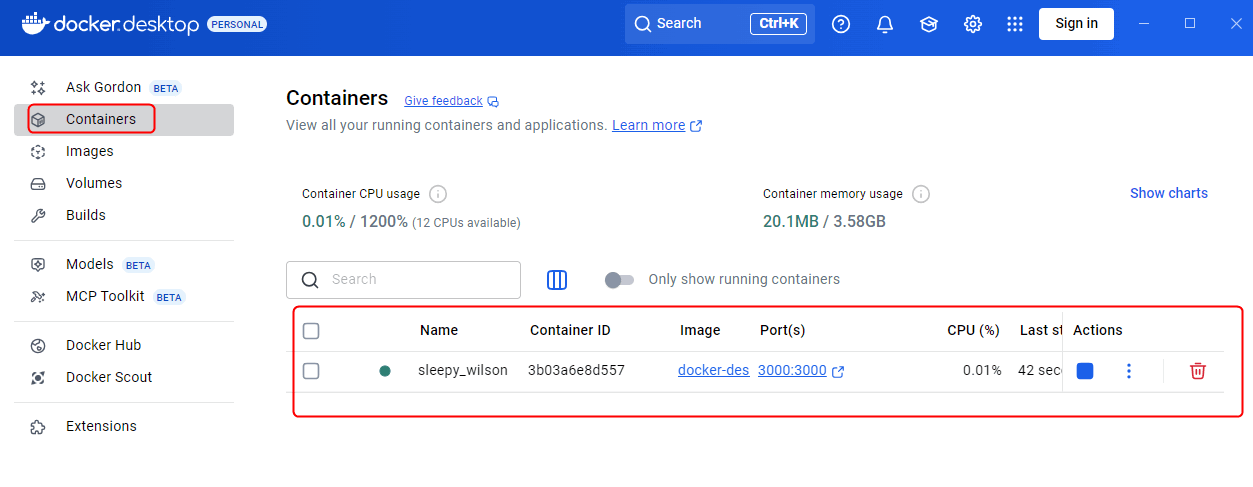Viewport: 1253px width, 487px height.
Task: Open the Images section in sidebar
Action: pos(89,151)
